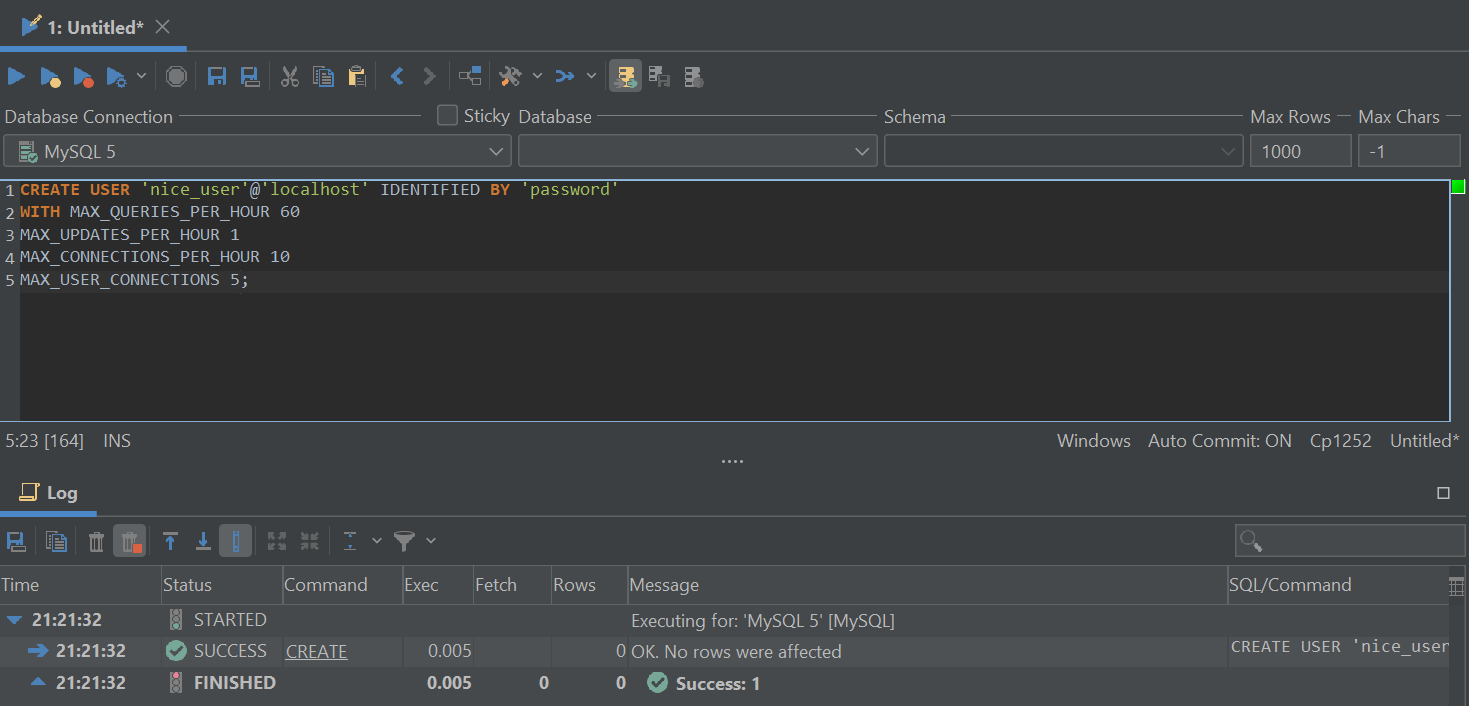Sort the log by the Time column
The image size is (1469, 706).
pyautogui.click(x=80, y=585)
